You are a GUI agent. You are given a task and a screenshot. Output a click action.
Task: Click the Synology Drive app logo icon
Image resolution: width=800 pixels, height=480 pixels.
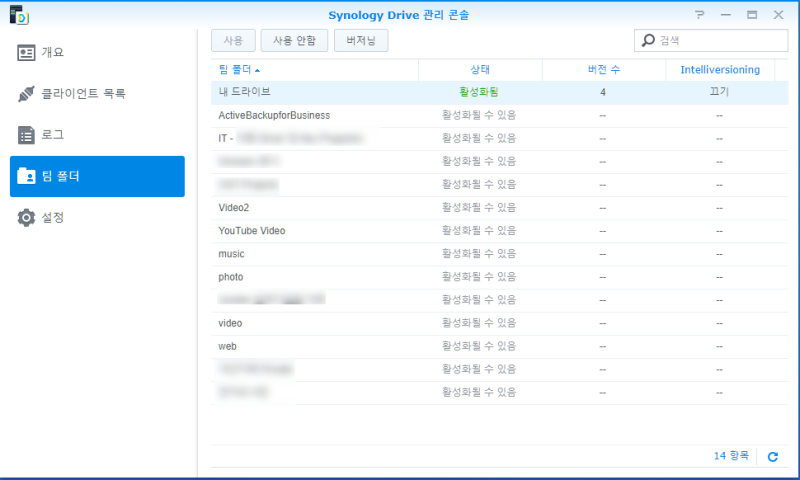(19, 15)
